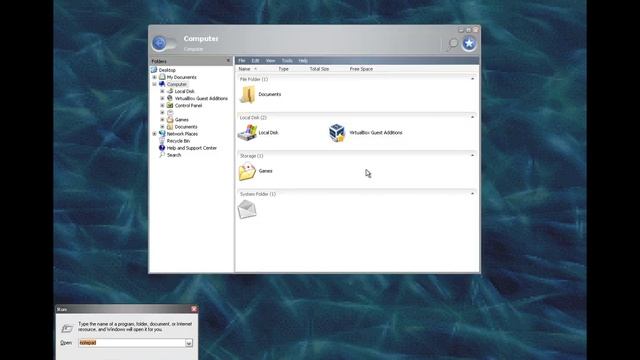Image resolution: width=640 pixels, height=360 pixels.
Task: Select Documents in the folder tree
Action: (186, 127)
